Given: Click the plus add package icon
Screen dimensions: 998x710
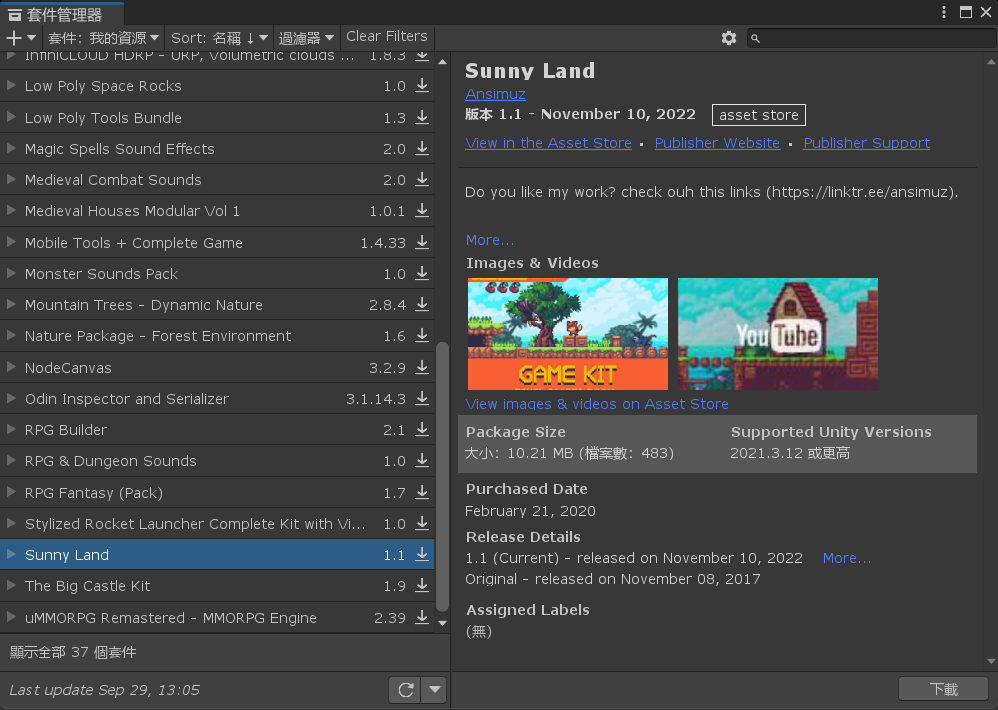Looking at the screenshot, I should pos(13,38).
